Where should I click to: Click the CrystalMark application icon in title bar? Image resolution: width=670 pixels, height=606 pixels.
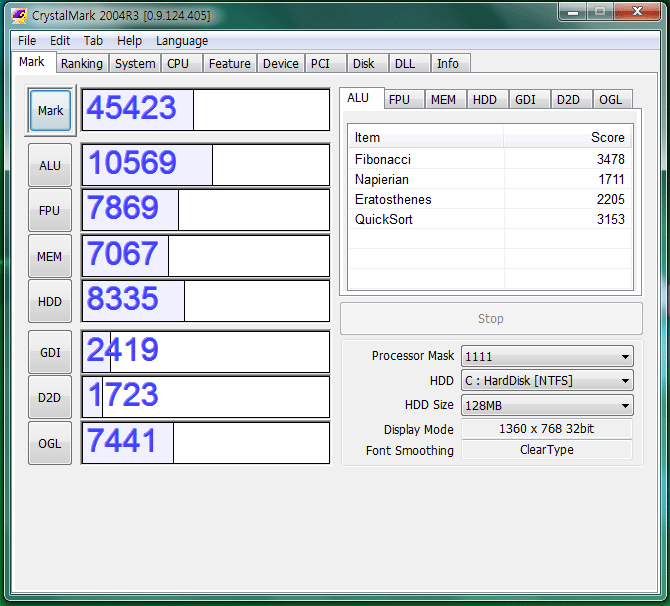tap(19, 16)
